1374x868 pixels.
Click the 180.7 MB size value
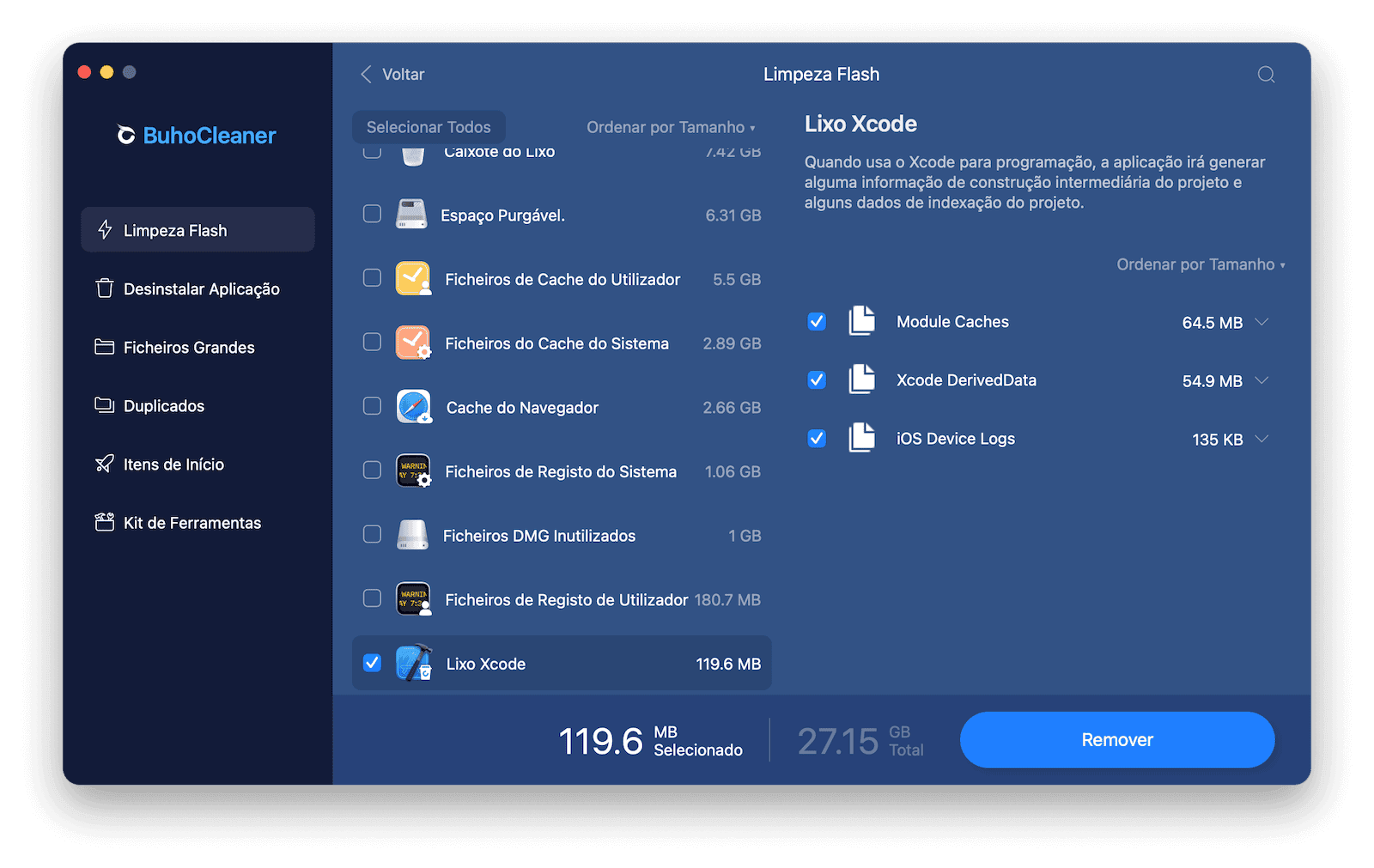[x=727, y=600]
